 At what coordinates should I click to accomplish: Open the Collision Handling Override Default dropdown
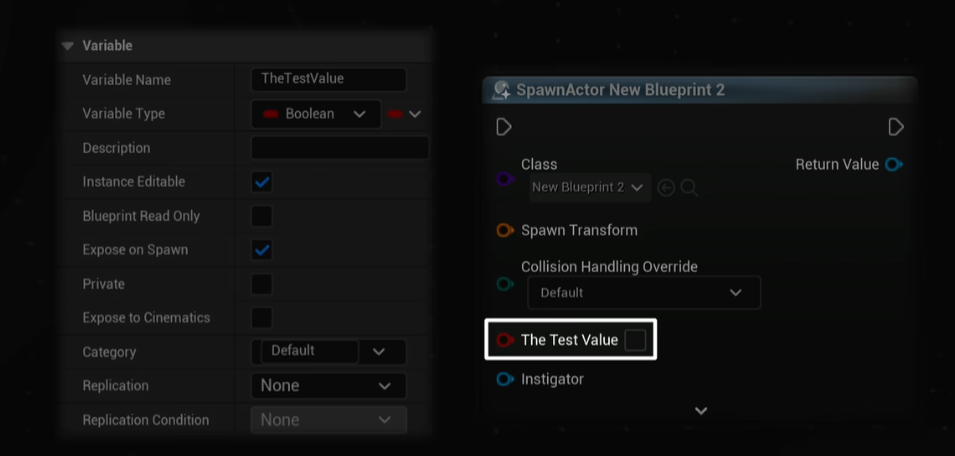click(x=643, y=293)
